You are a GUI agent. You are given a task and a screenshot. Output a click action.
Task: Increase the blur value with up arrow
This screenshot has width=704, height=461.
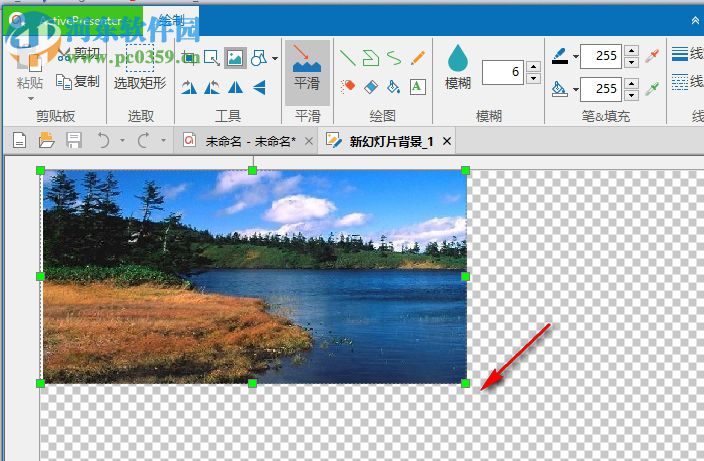[x=533, y=66]
